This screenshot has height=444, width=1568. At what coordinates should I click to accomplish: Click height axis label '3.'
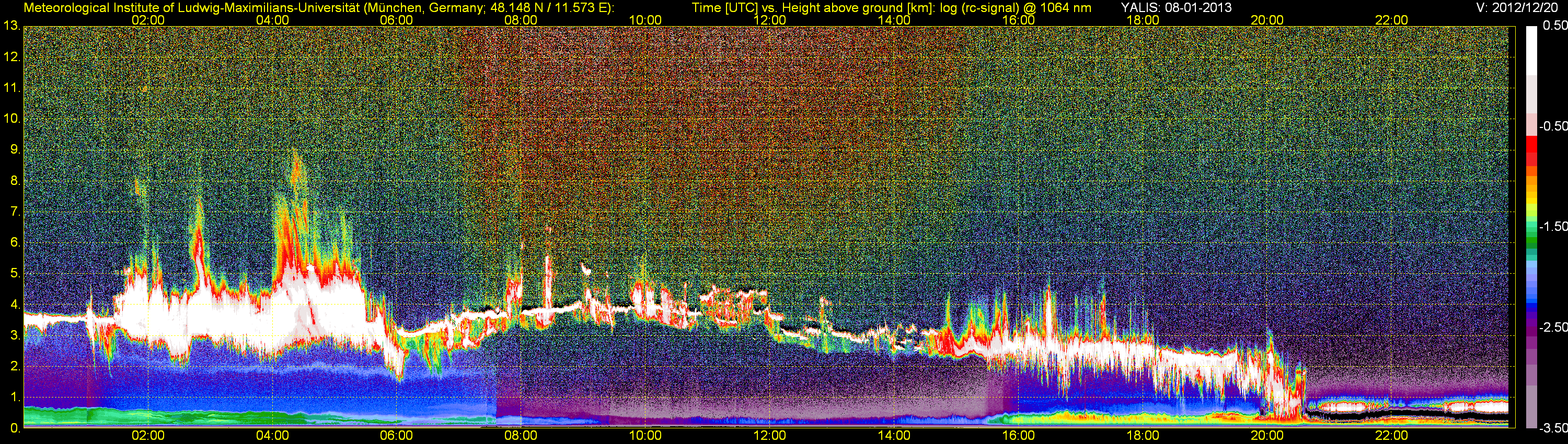(15, 336)
